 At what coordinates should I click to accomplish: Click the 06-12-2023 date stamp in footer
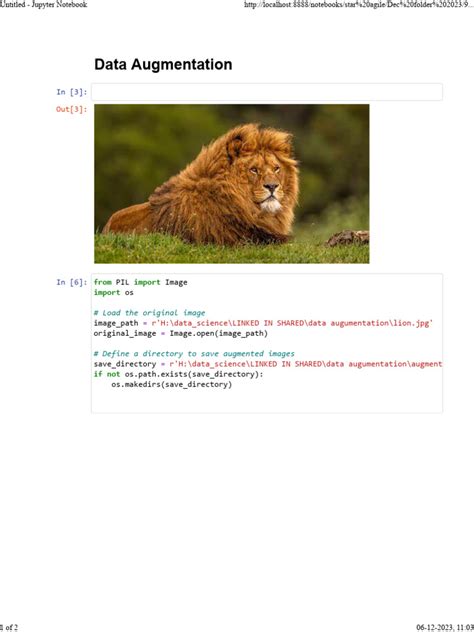pyautogui.click(x=445, y=627)
